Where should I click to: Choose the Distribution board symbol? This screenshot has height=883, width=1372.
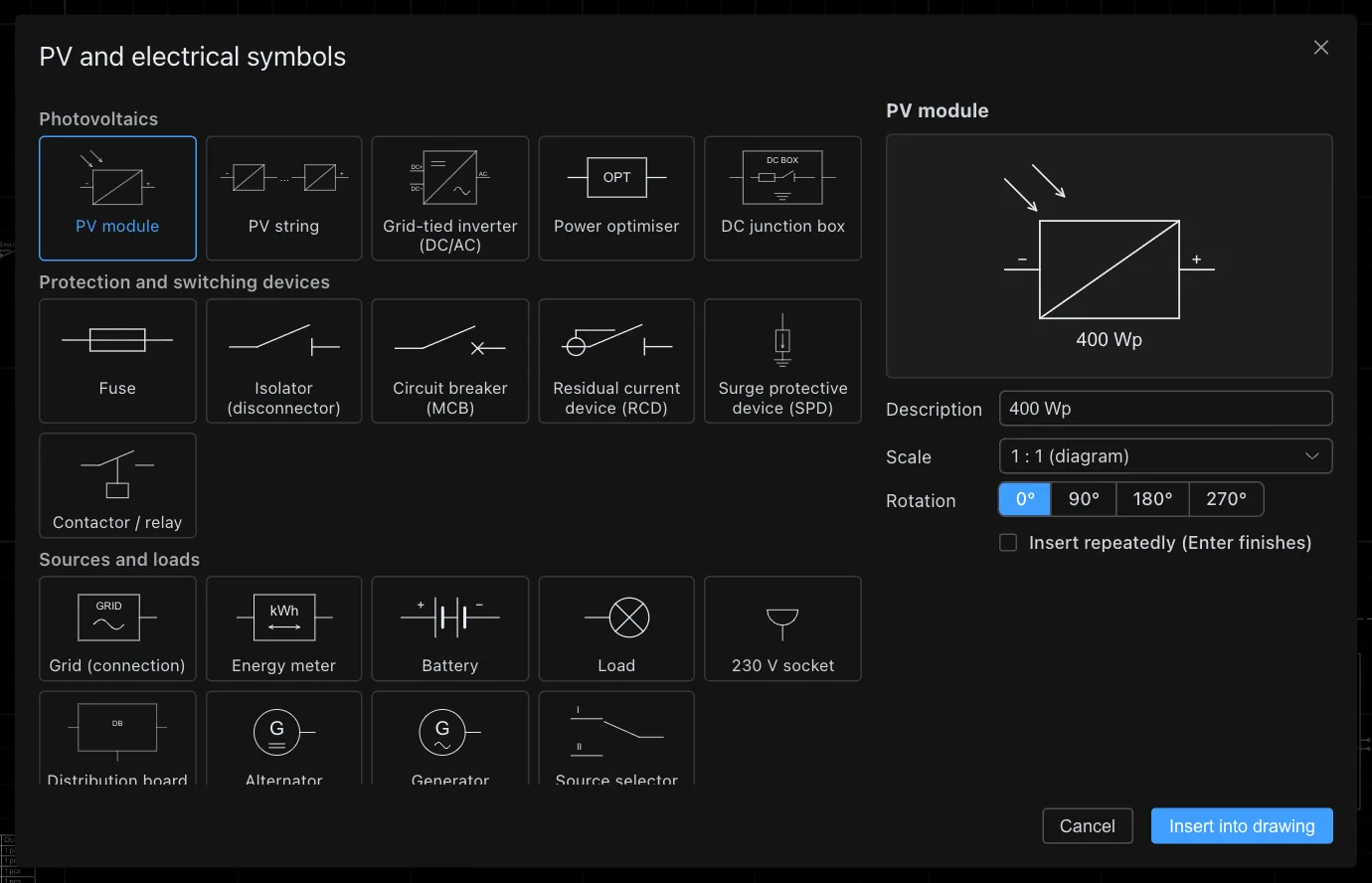pyautogui.click(x=117, y=738)
